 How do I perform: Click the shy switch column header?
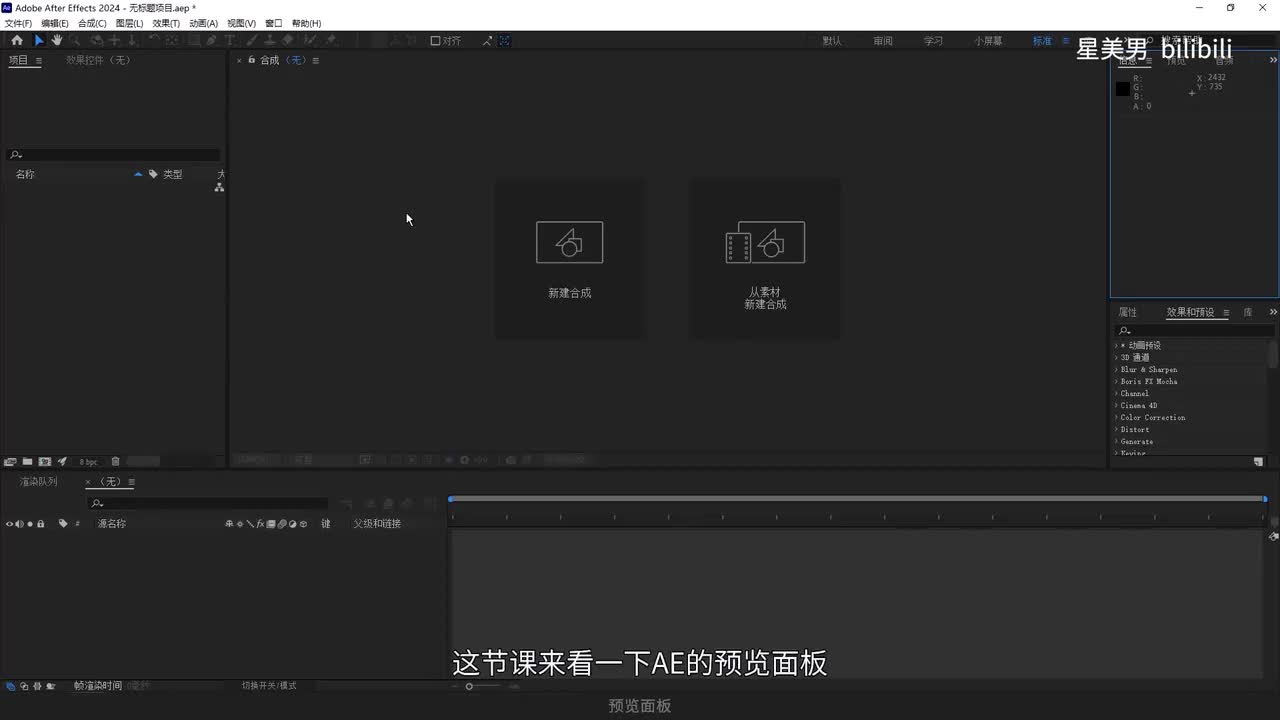pyautogui.click(x=229, y=524)
